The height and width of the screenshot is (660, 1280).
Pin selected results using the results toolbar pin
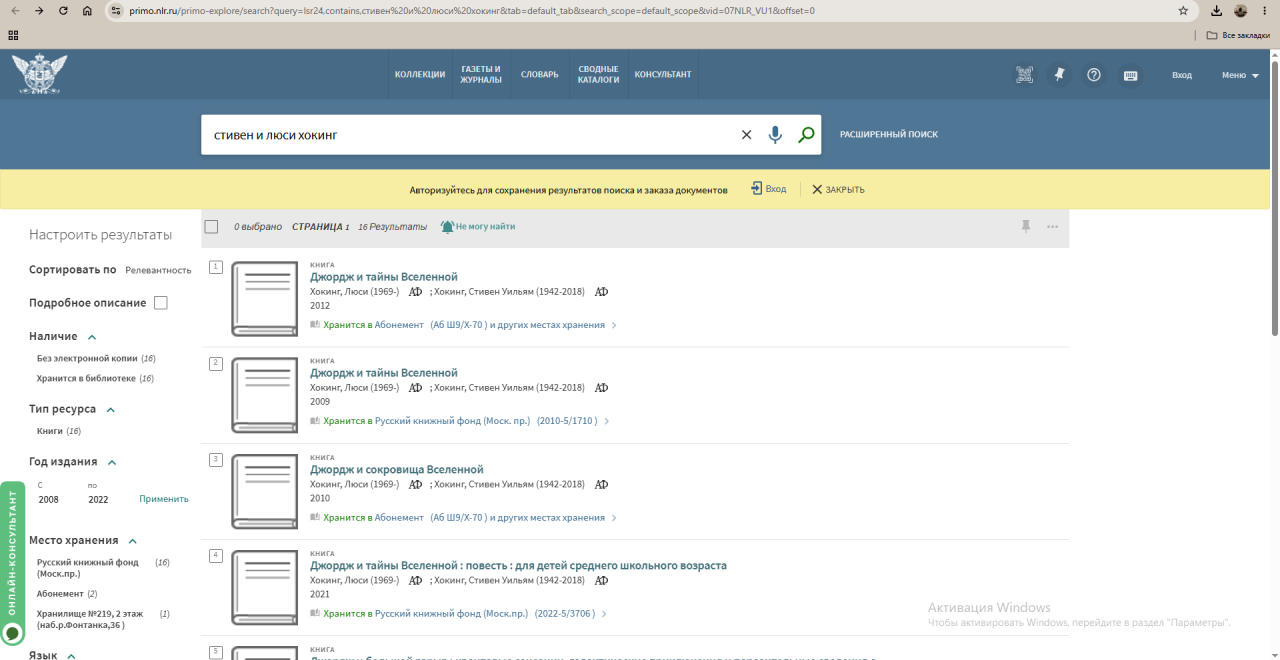1025,227
